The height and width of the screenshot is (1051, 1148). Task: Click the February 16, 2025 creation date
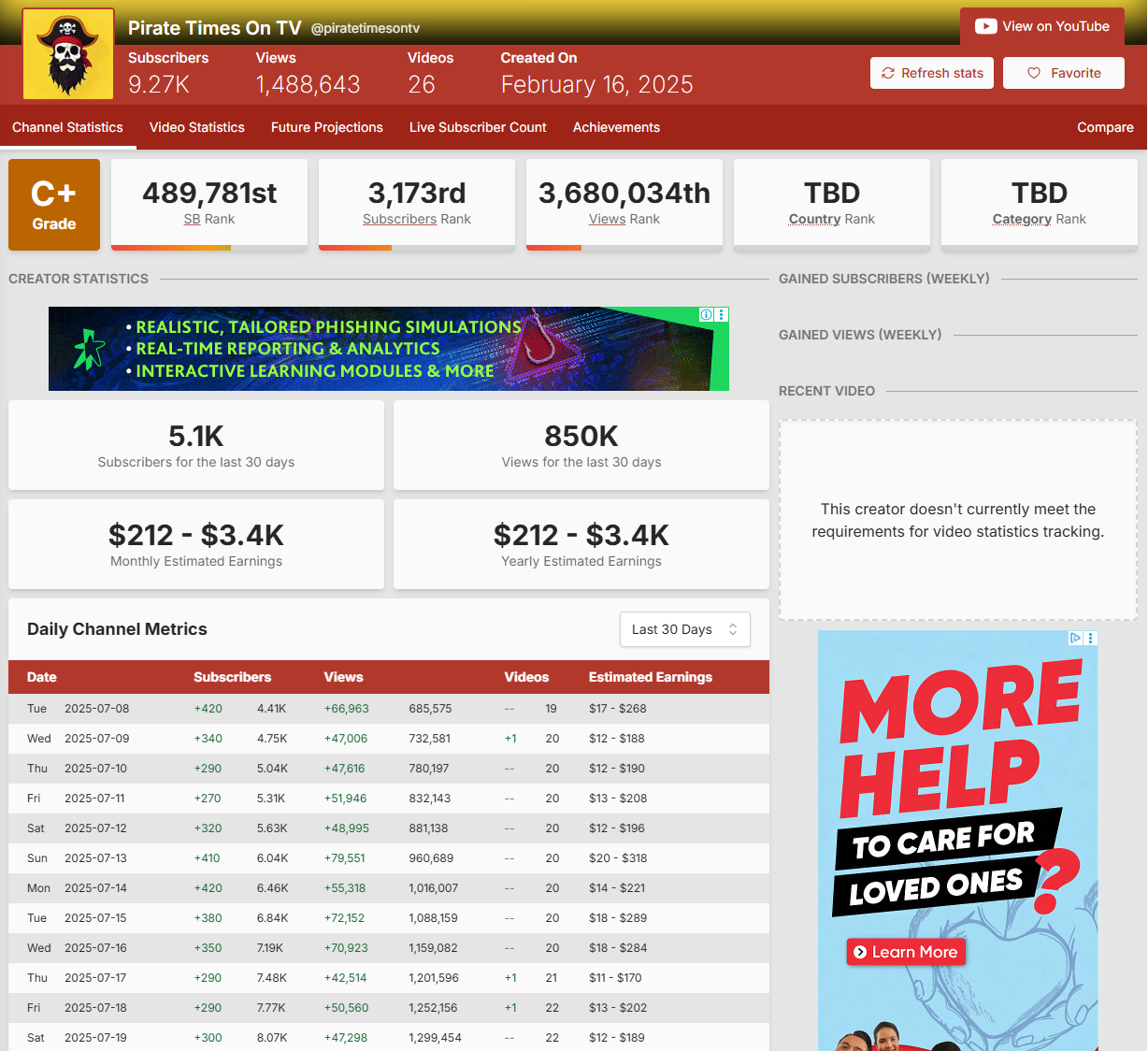click(x=597, y=85)
